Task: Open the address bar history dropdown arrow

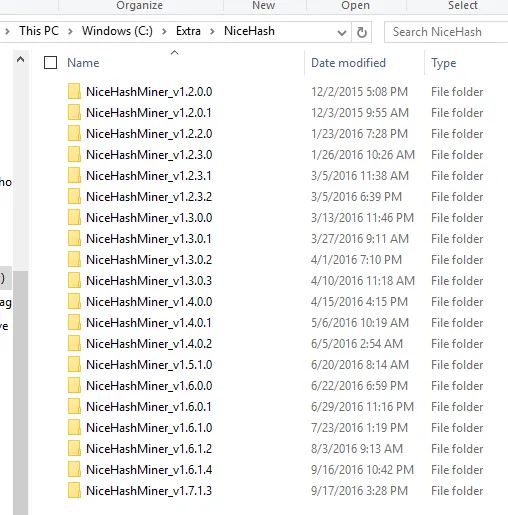Action: pyautogui.click(x=341, y=33)
